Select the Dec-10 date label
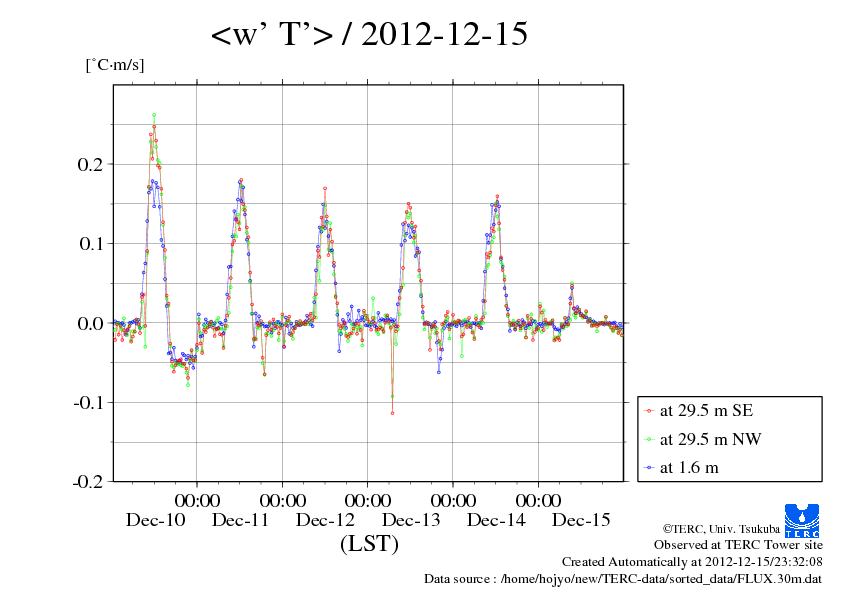 pos(155,520)
